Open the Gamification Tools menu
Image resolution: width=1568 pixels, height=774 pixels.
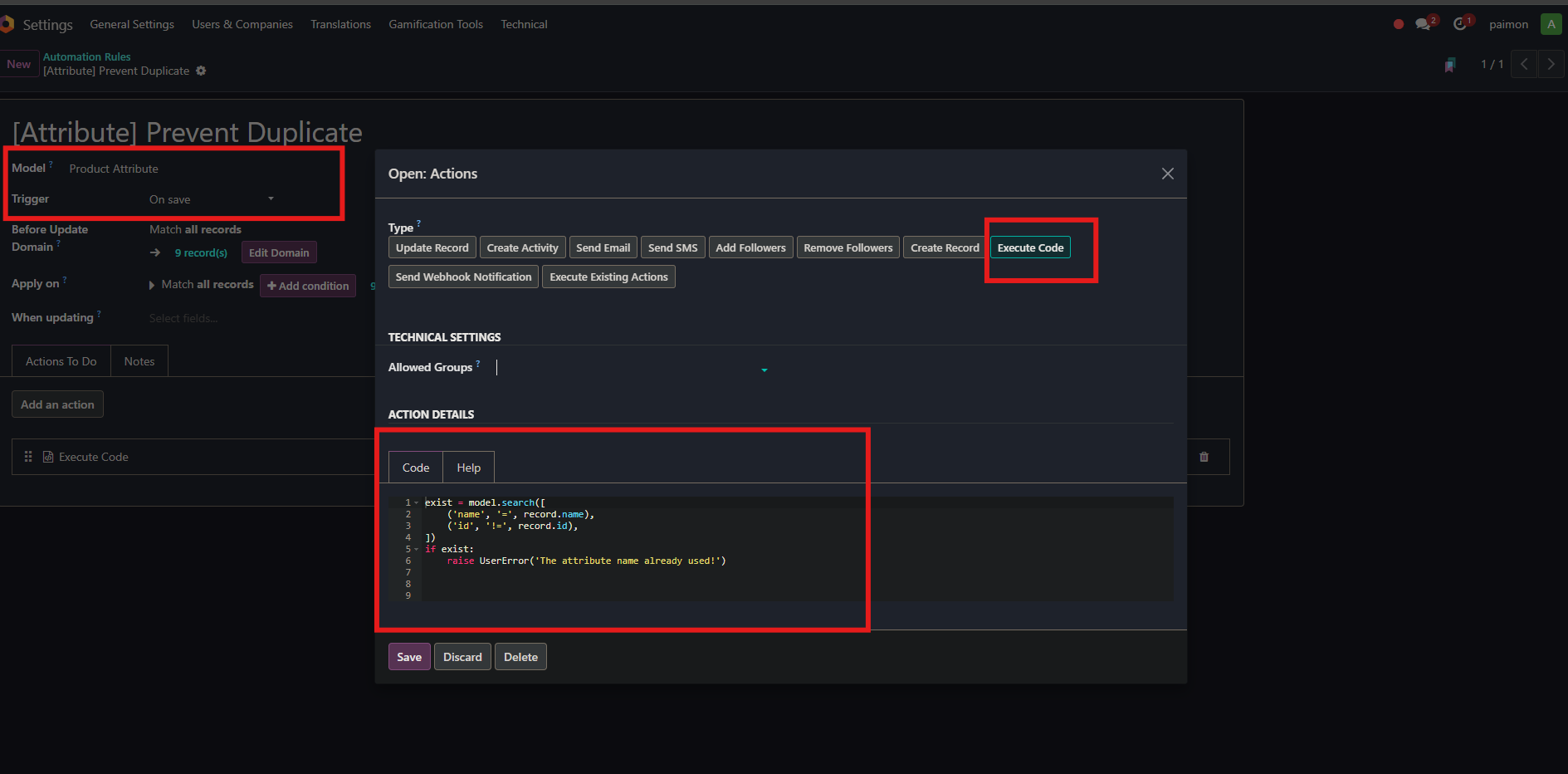pyautogui.click(x=436, y=24)
